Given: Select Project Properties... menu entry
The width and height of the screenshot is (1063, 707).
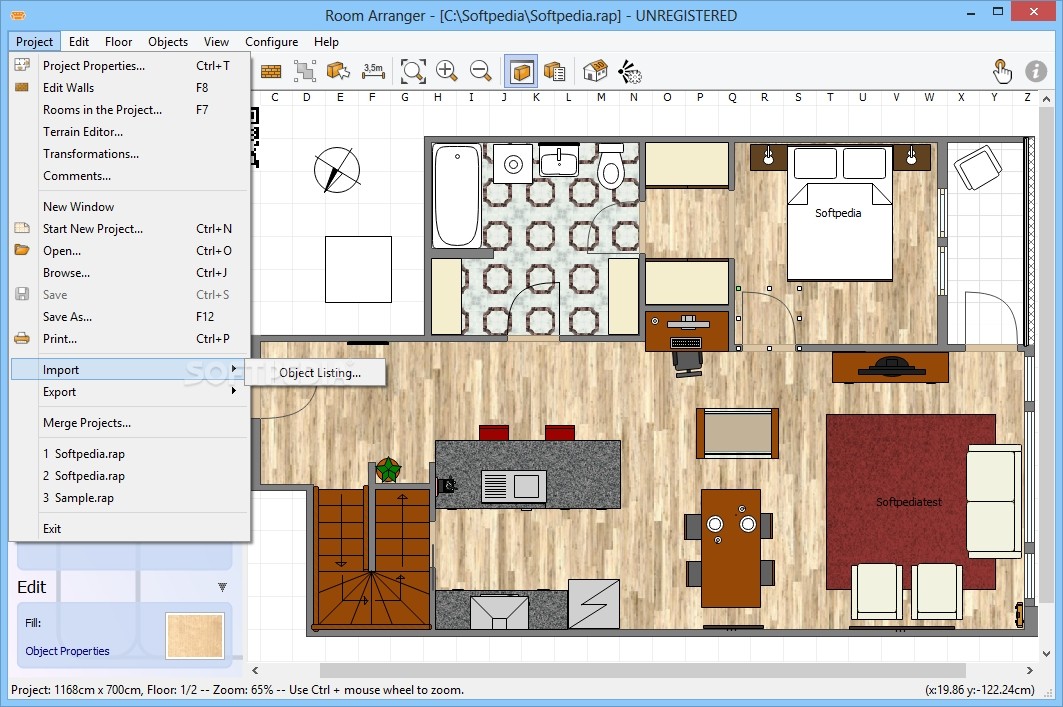Looking at the screenshot, I should coord(130,66).
